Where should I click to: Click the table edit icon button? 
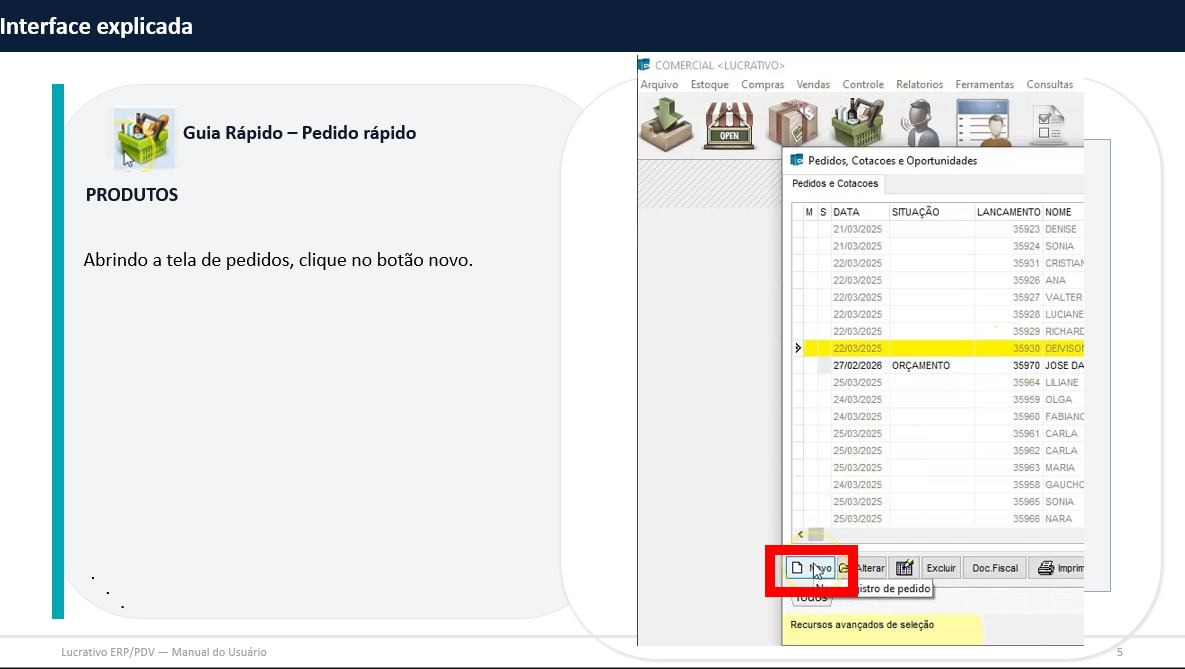(903, 568)
